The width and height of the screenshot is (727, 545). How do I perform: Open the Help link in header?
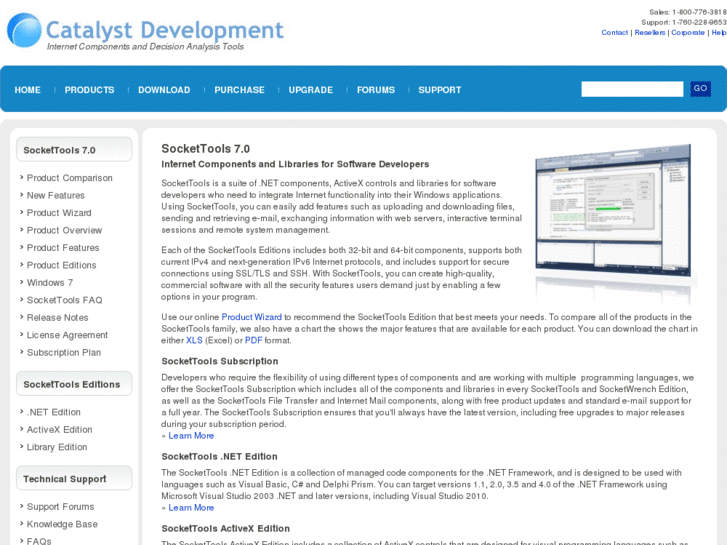(719, 32)
